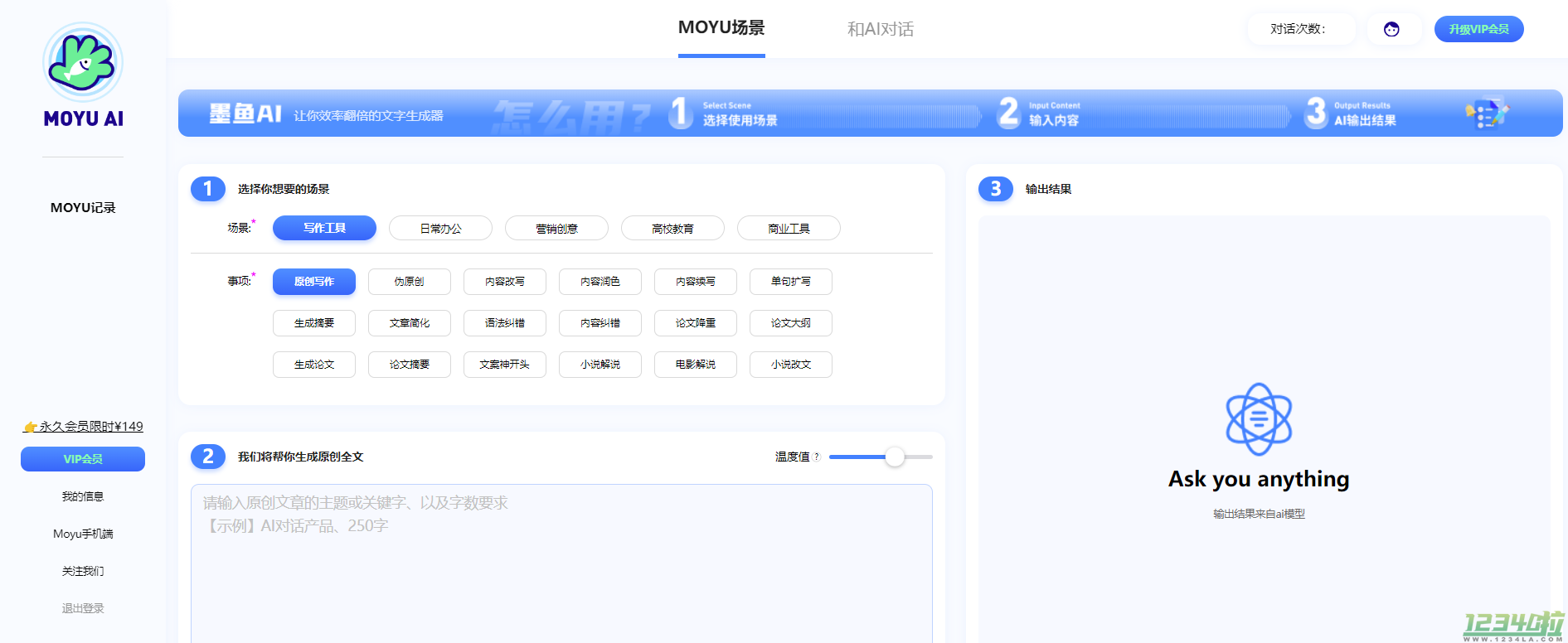Click the 输出结果来自ai模型 caption

click(1259, 514)
